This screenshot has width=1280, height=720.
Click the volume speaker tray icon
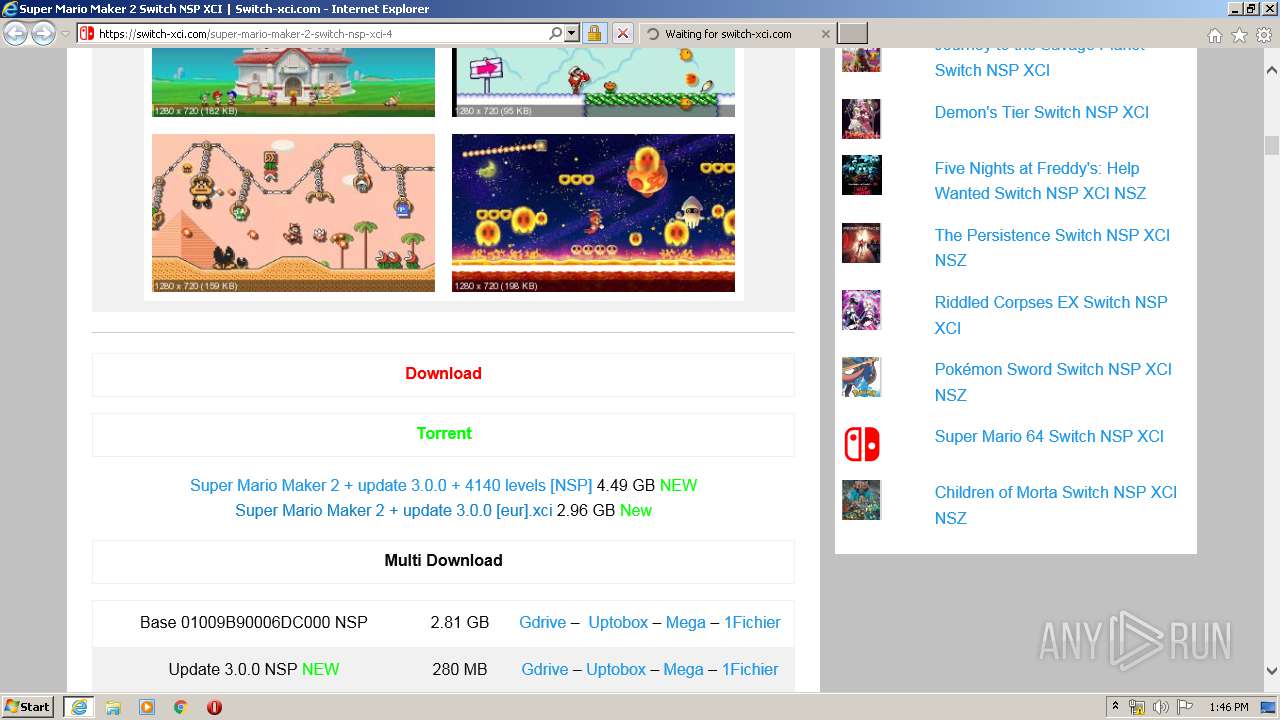(1161, 707)
